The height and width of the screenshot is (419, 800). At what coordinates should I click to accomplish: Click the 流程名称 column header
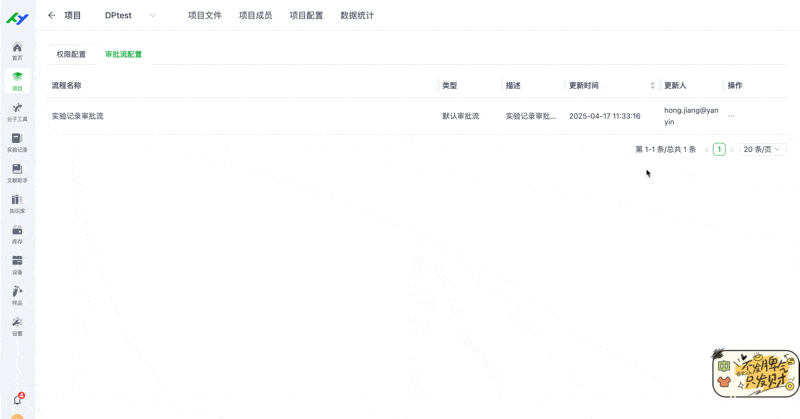(66, 85)
